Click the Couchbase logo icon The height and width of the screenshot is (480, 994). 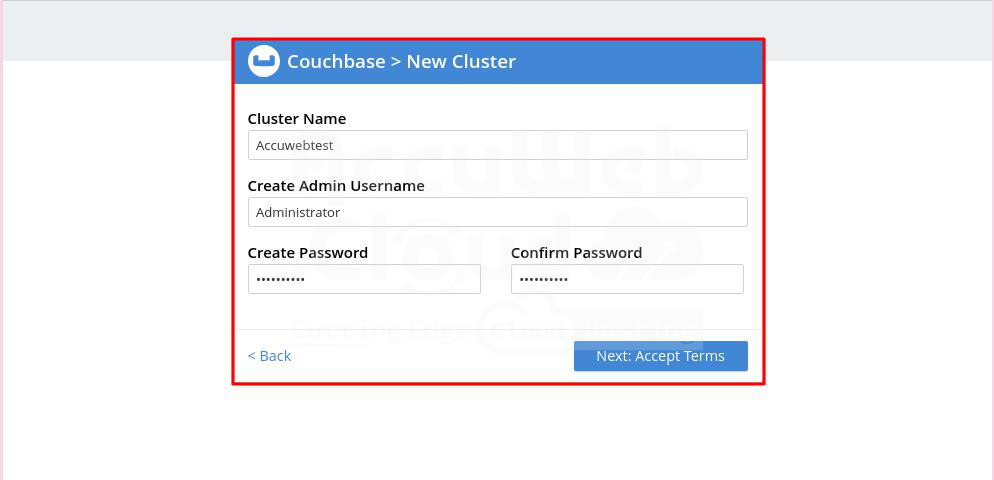263,61
